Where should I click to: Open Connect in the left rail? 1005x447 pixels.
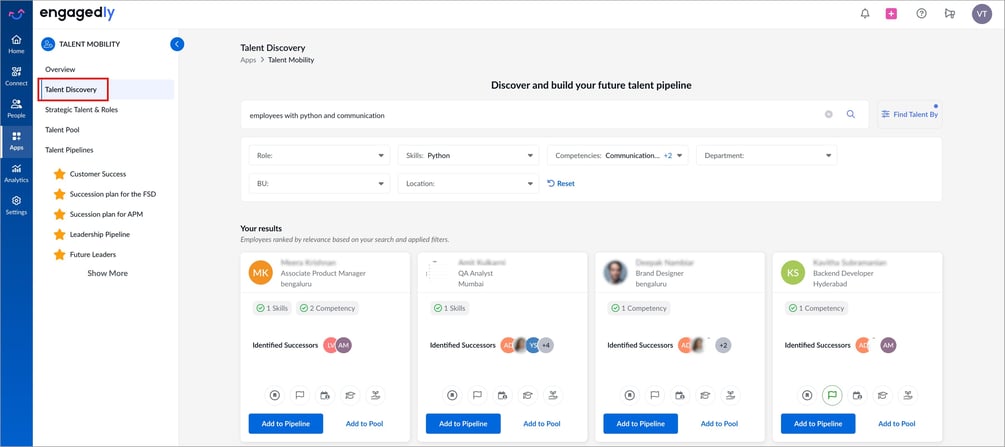[x=16, y=76]
